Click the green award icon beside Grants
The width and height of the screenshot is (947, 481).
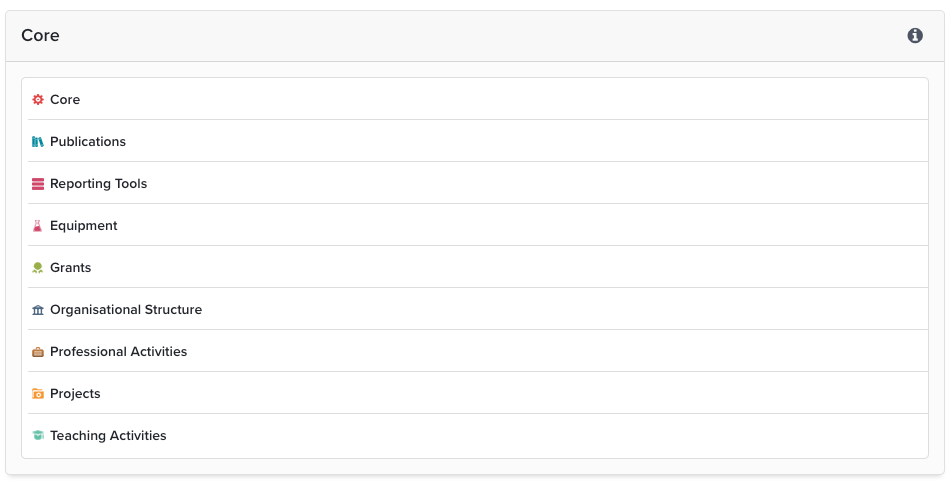pos(38,268)
